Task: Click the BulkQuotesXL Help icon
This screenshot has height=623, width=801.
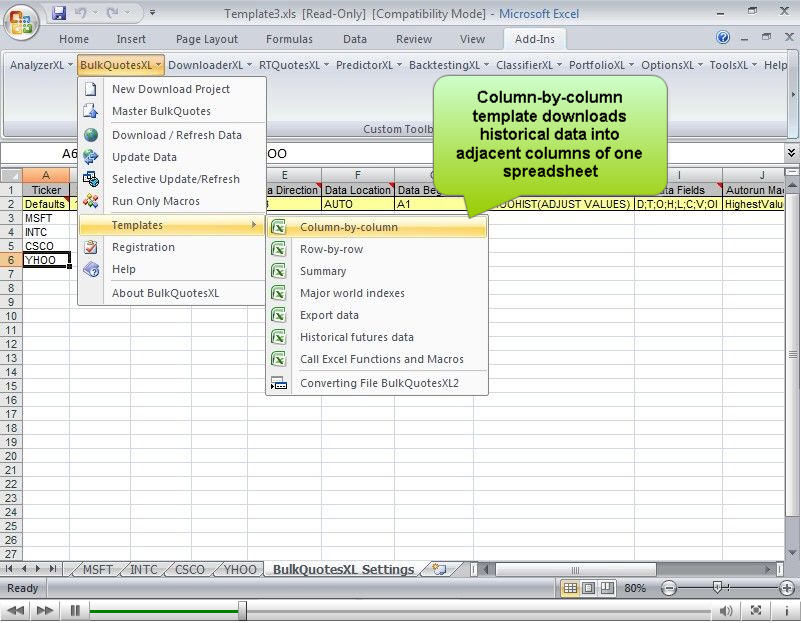Action: [x=91, y=269]
